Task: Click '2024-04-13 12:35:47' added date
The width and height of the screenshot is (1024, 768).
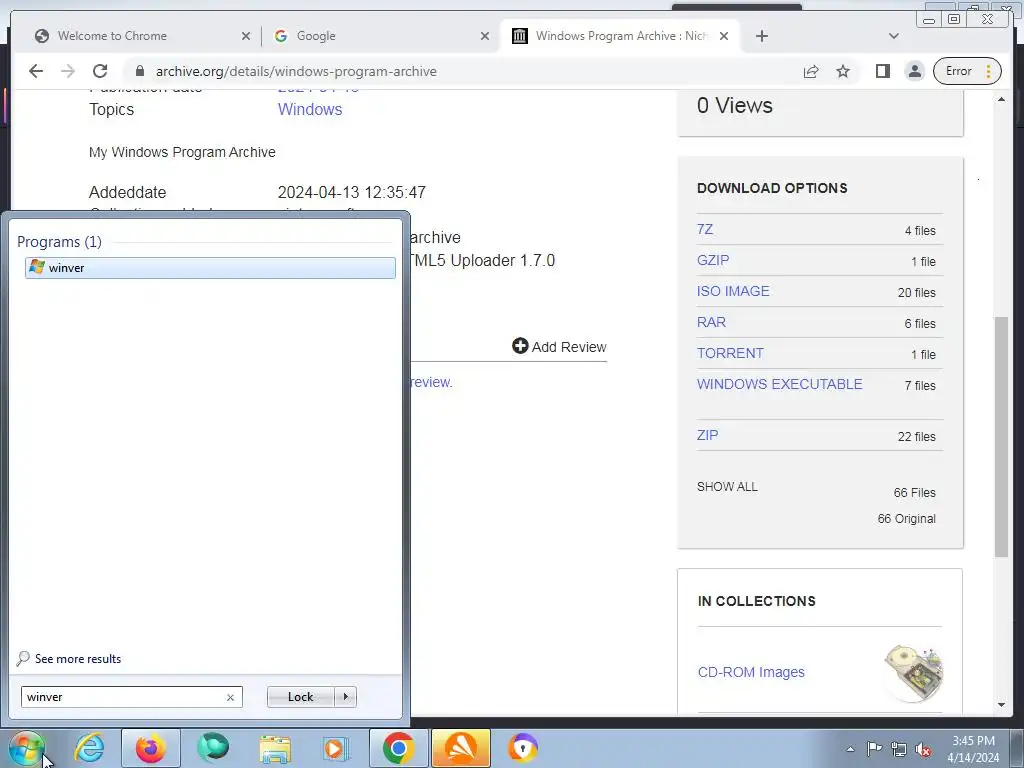Action: point(351,192)
